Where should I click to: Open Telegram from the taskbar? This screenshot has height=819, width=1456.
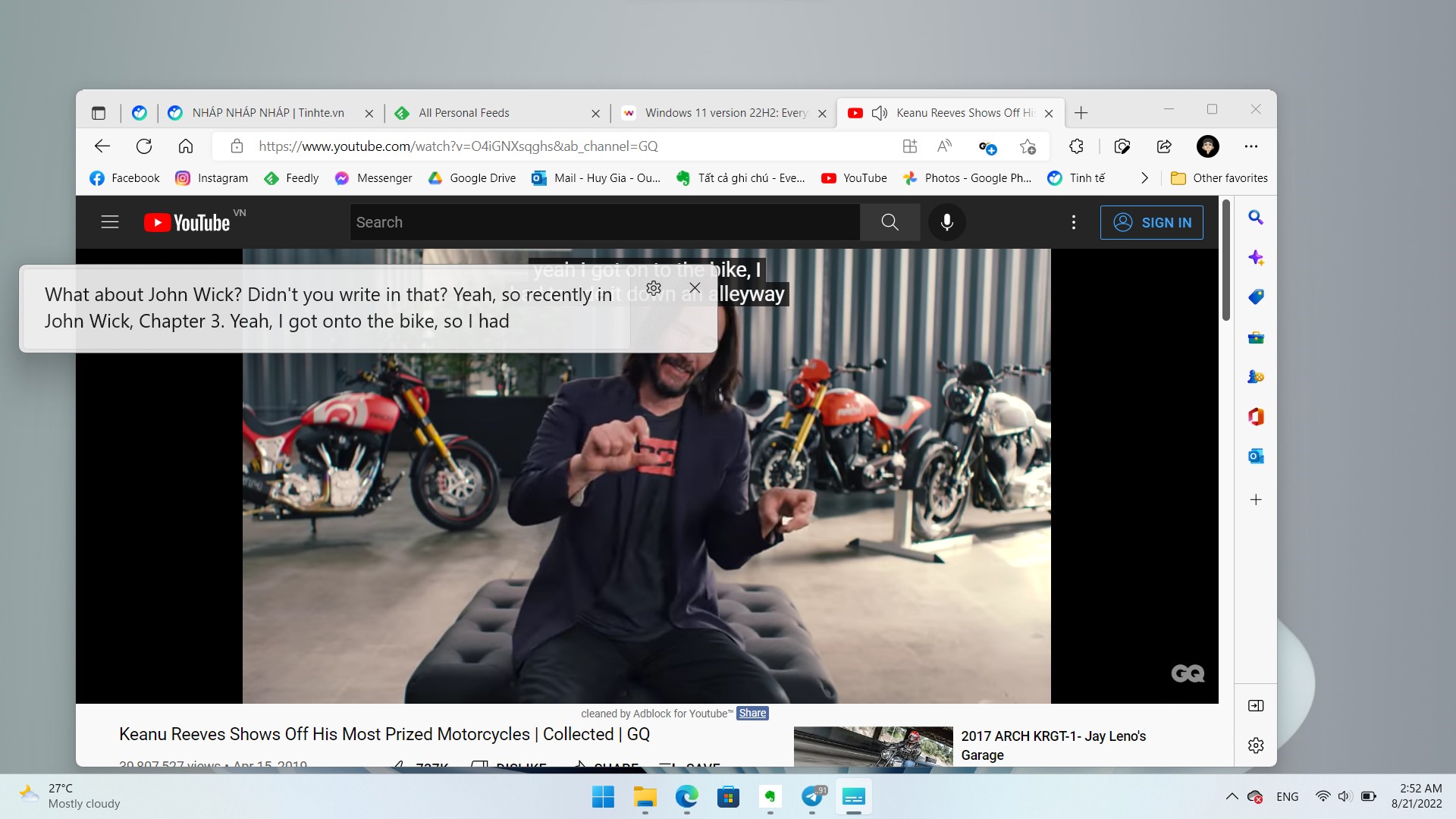812,797
